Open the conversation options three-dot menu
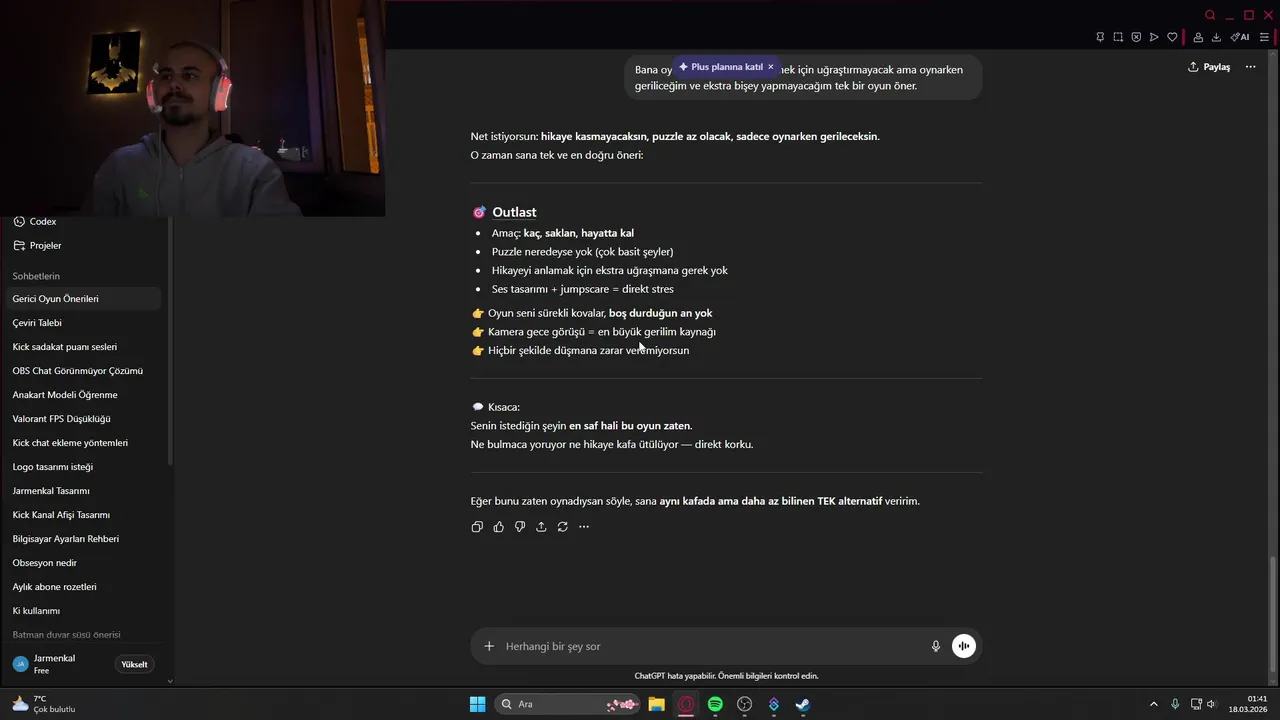The image size is (1280, 720). (x=1250, y=67)
